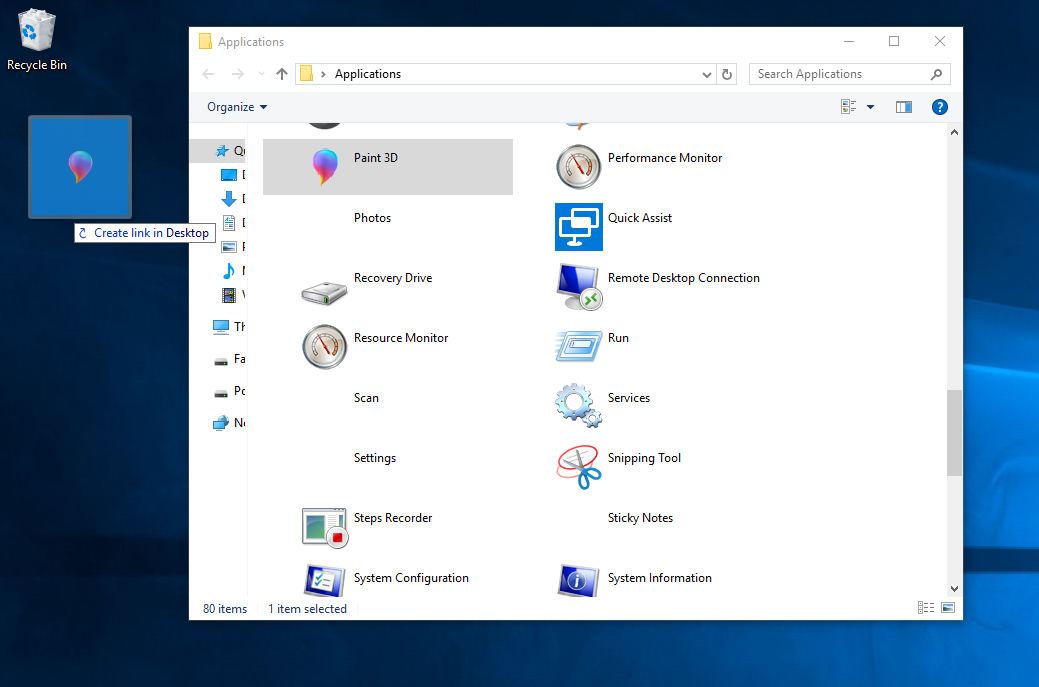Select the Steps Recorder icon
1039x687 pixels.
click(x=325, y=527)
